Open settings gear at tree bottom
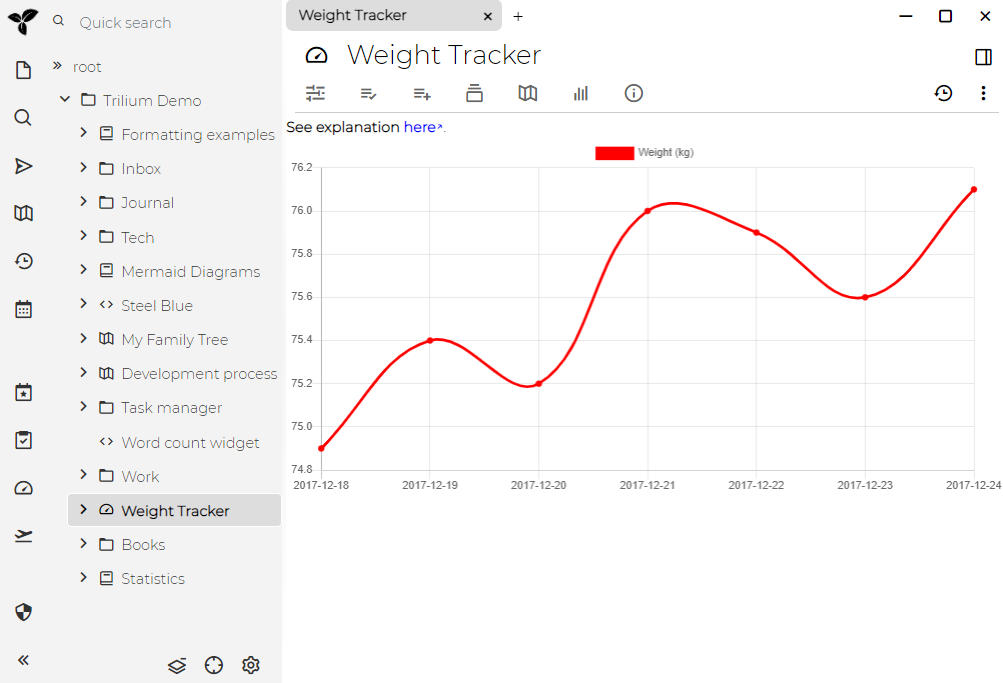 251,665
